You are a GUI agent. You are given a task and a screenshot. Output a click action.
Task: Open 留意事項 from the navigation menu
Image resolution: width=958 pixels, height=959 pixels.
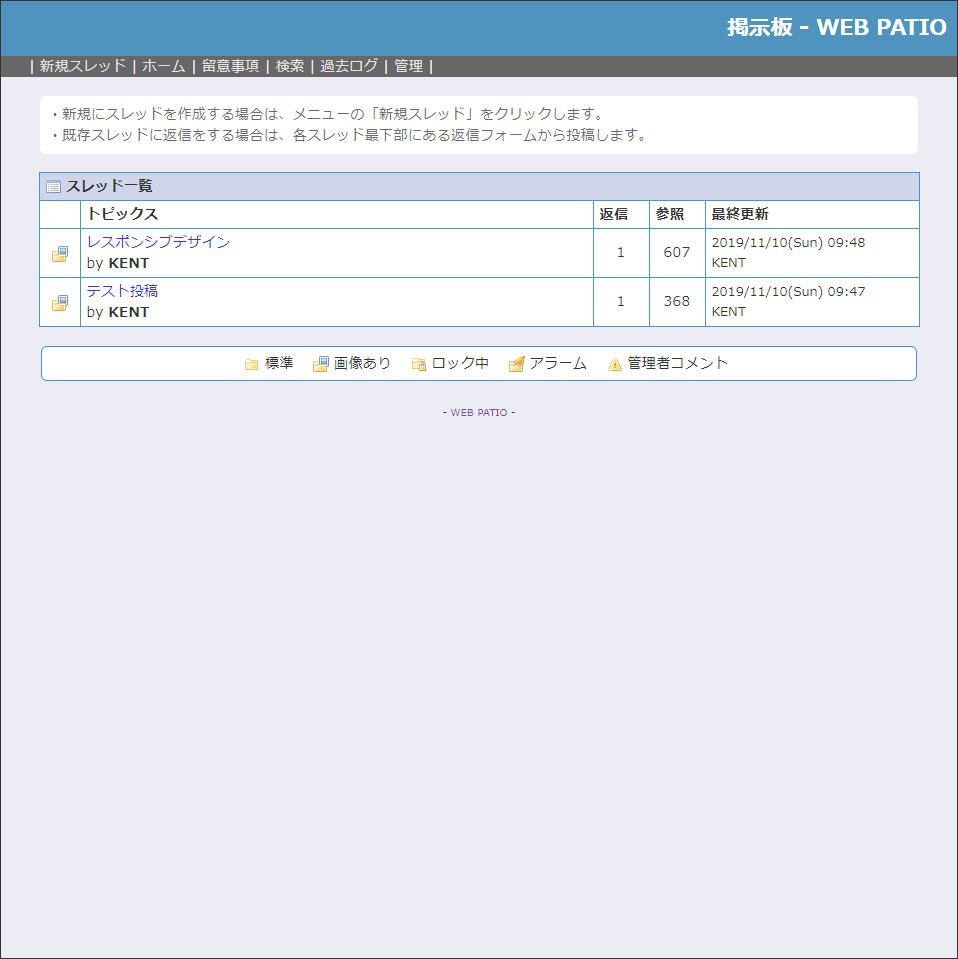[x=230, y=66]
